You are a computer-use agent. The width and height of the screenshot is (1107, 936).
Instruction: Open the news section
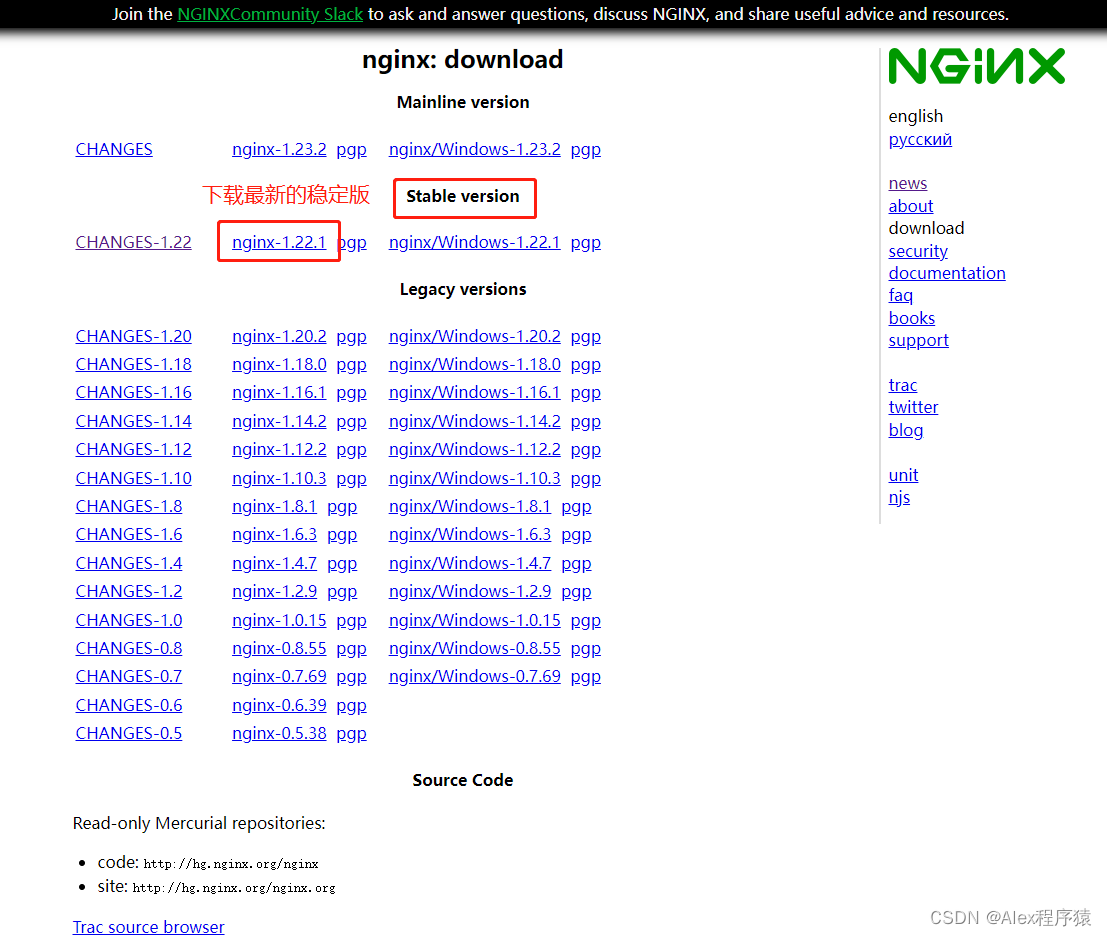[907, 183]
